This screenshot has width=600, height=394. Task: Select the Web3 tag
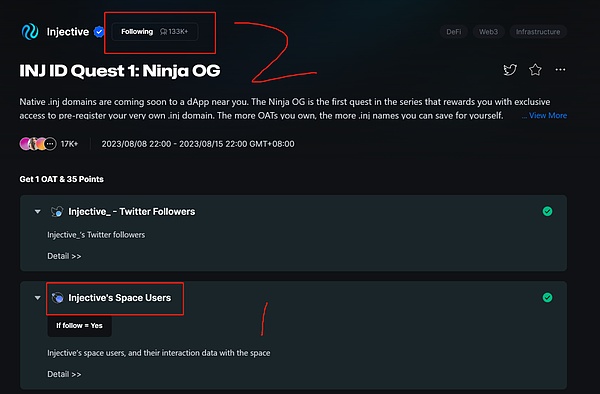click(488, 32)
